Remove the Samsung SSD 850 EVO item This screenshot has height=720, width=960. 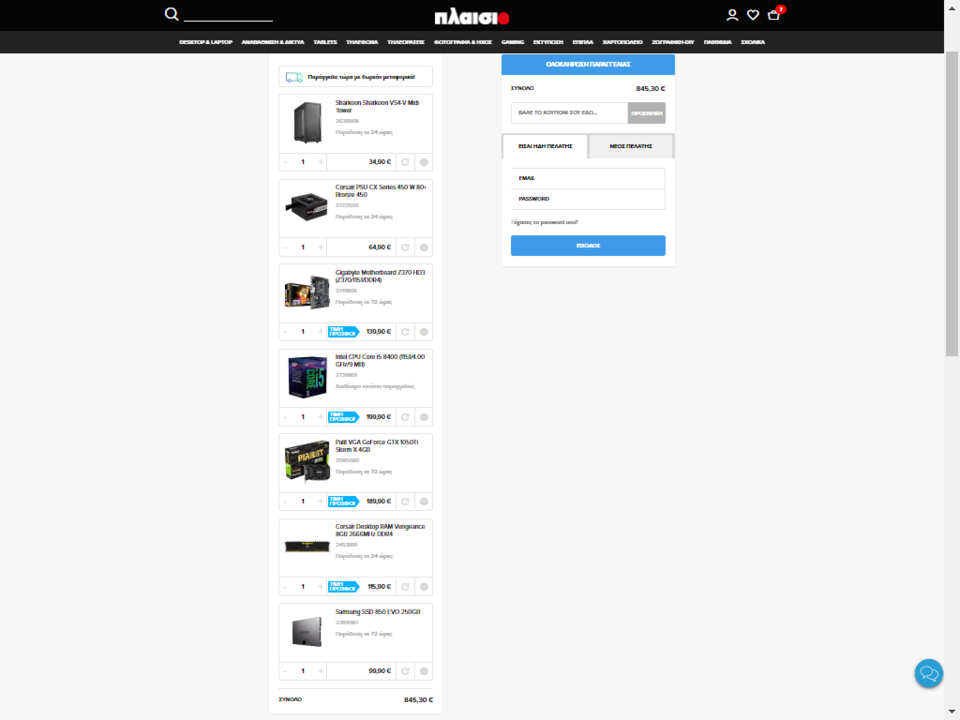424,671
